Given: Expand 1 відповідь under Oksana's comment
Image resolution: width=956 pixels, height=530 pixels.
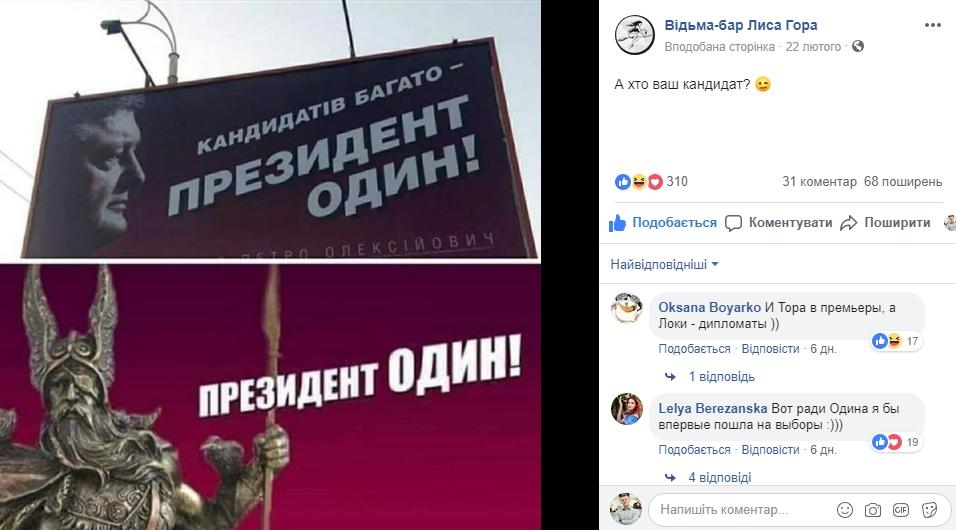Looking at the screenshot, I should point(722,377).
